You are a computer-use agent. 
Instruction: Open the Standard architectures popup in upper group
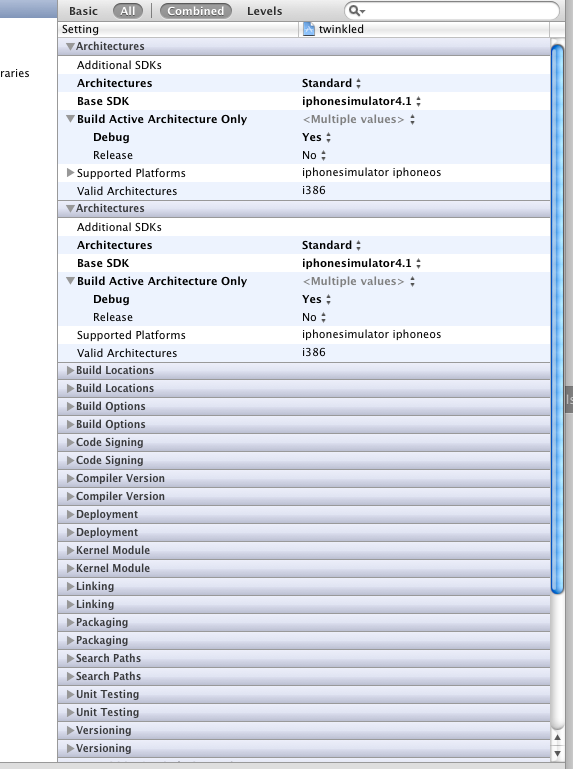pyautogui.click(x=331, y=83)
